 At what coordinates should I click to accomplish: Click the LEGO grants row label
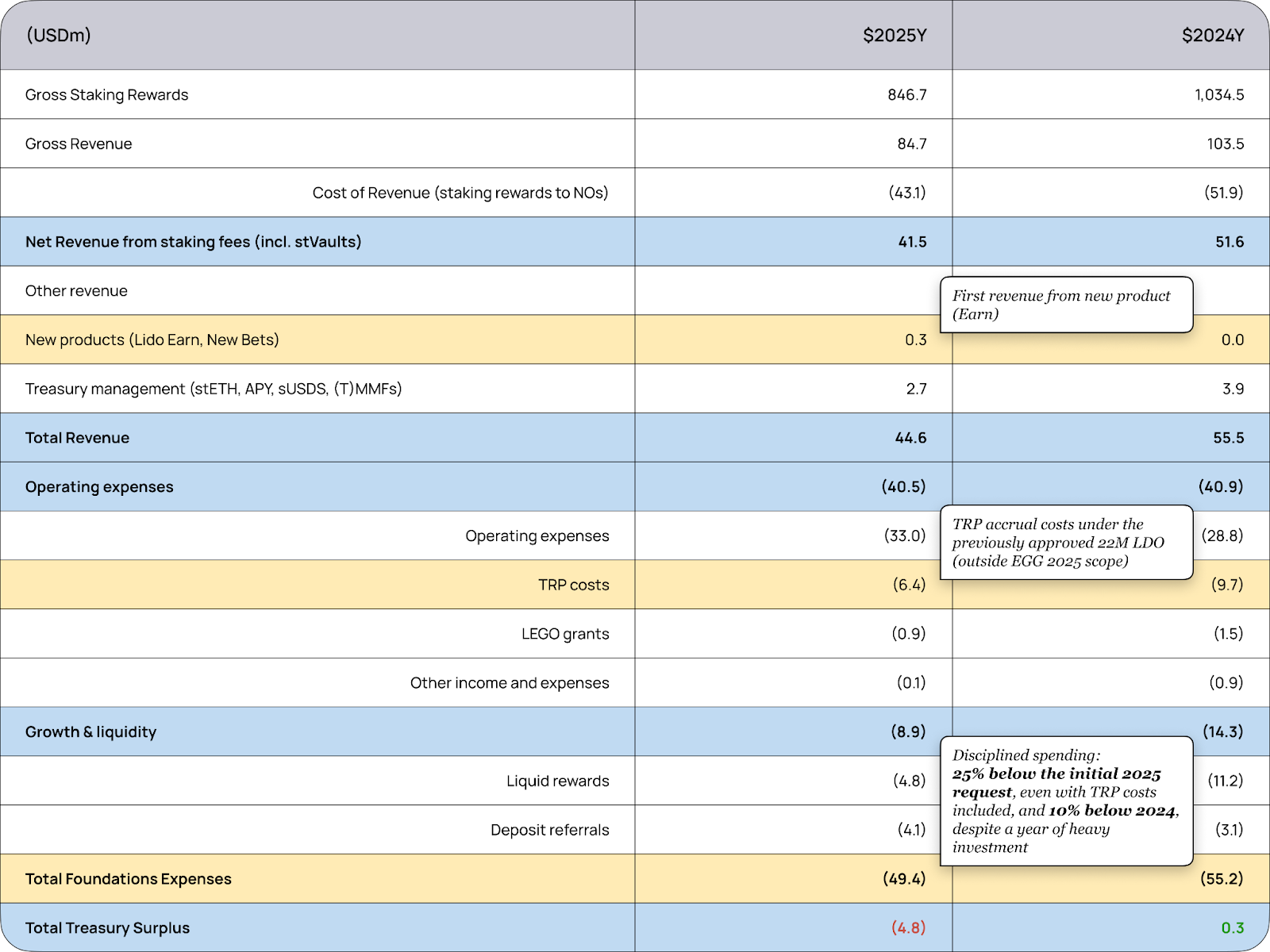564,634
